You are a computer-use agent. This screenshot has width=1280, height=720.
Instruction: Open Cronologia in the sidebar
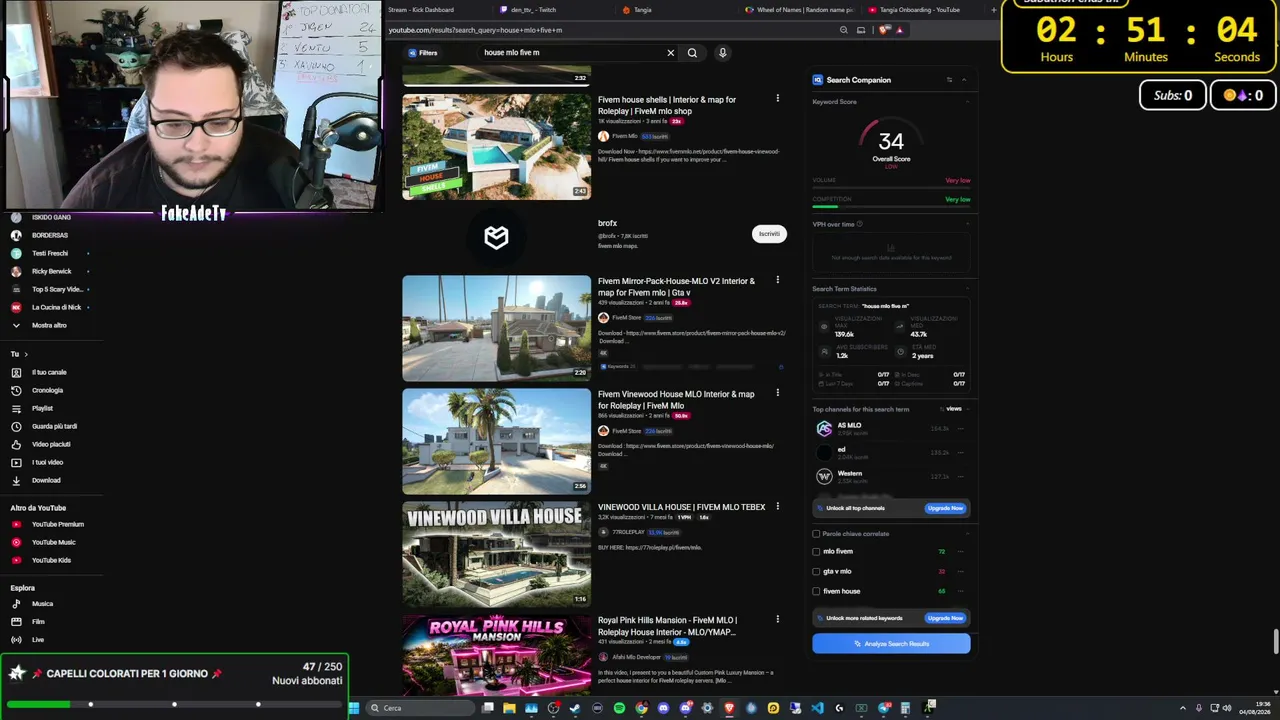click(47, 390)
